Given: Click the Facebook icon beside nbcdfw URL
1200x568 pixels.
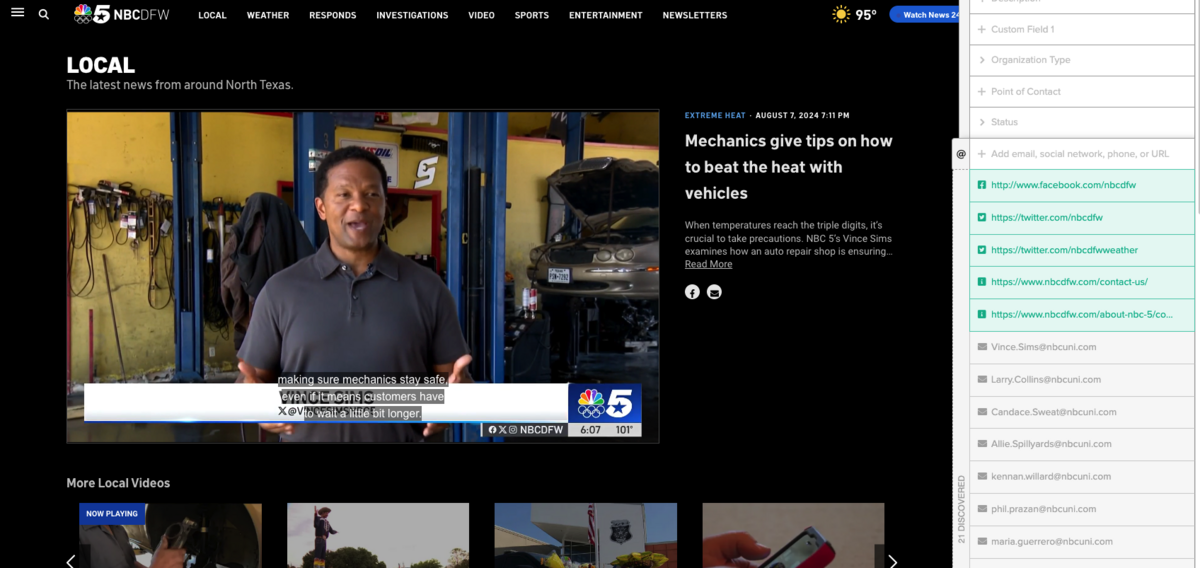Looking at the screenshot, I should pos(982,185).
